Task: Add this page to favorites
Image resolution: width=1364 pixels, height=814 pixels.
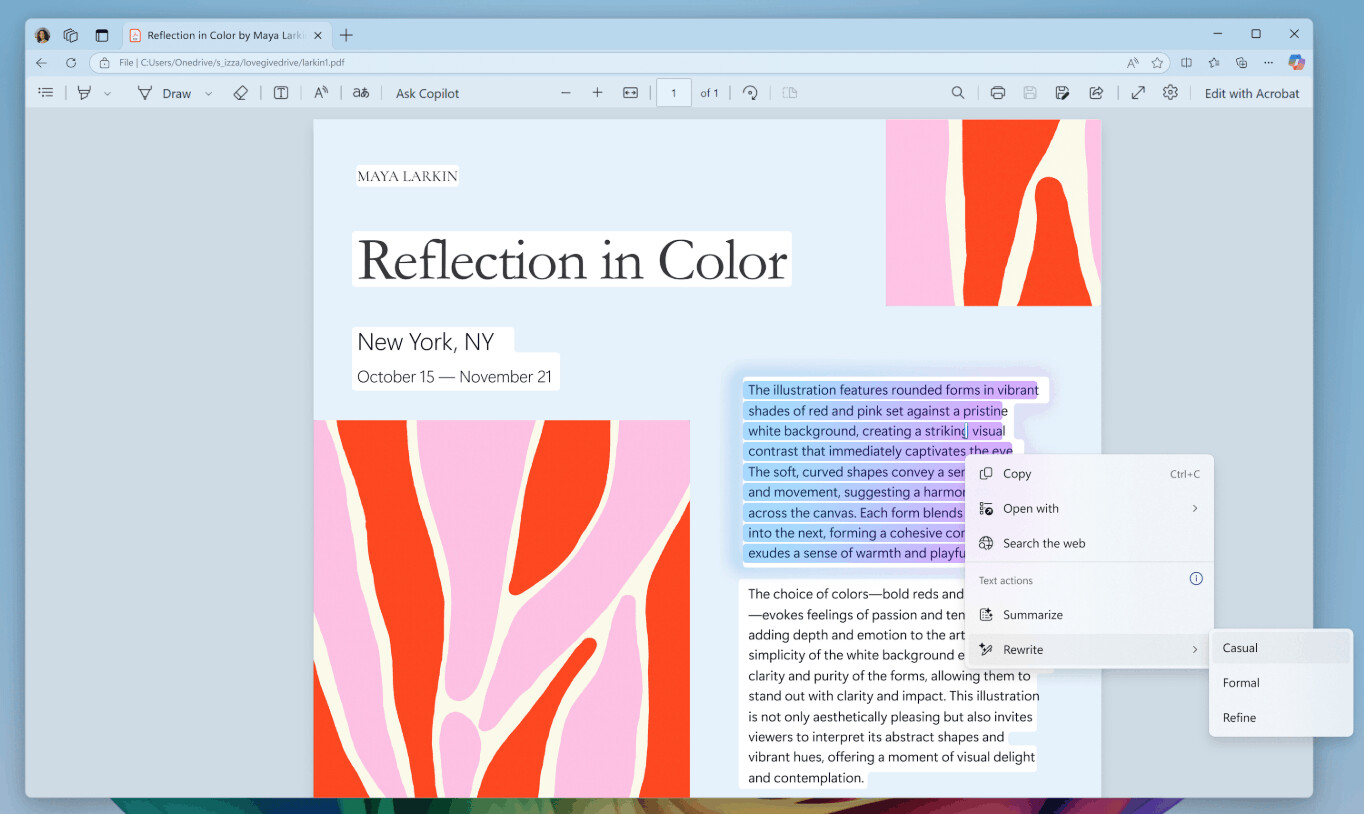Action: coord(1157,62)
